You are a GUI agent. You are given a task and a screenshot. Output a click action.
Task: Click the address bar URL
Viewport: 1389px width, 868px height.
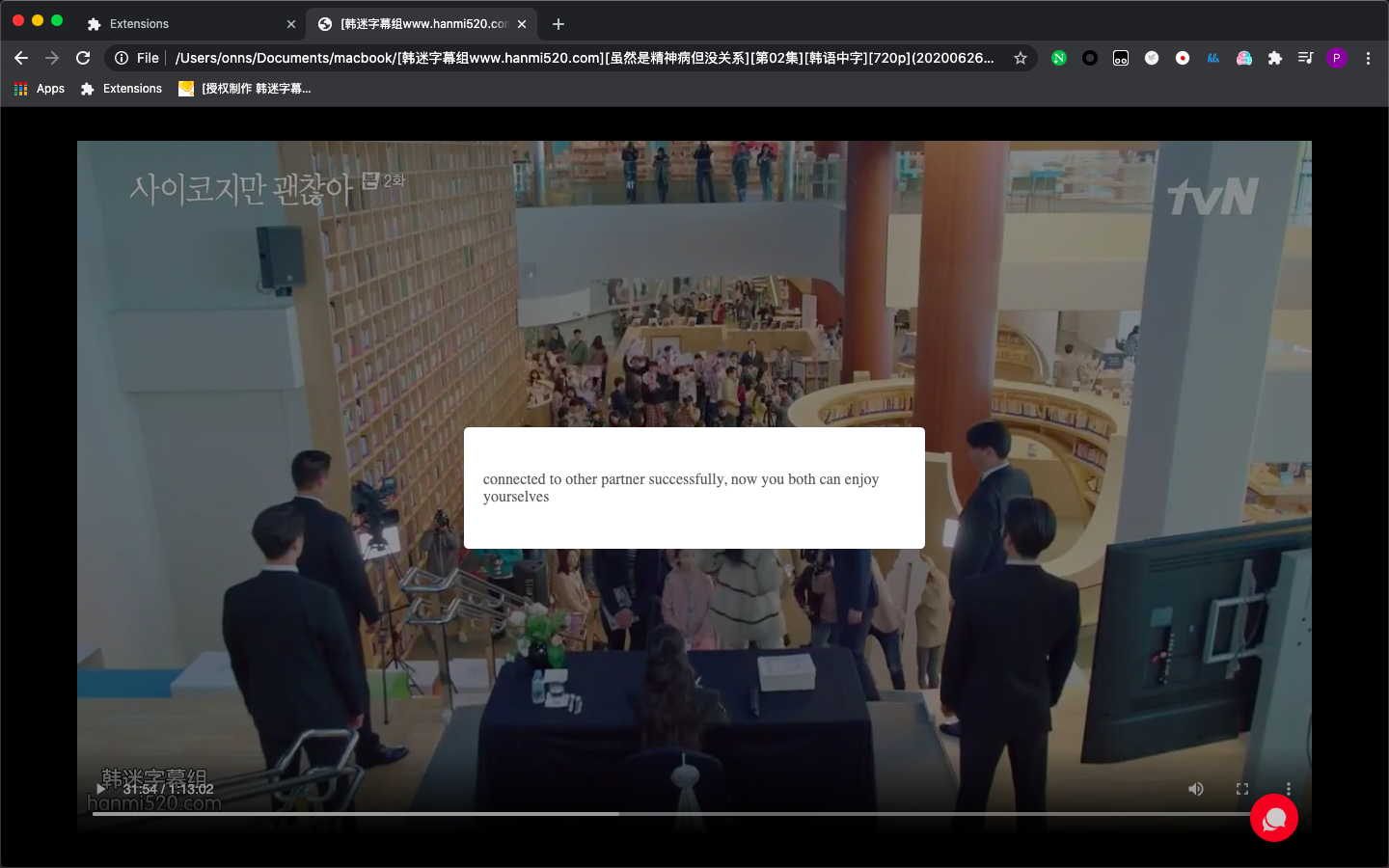[585, 58]
